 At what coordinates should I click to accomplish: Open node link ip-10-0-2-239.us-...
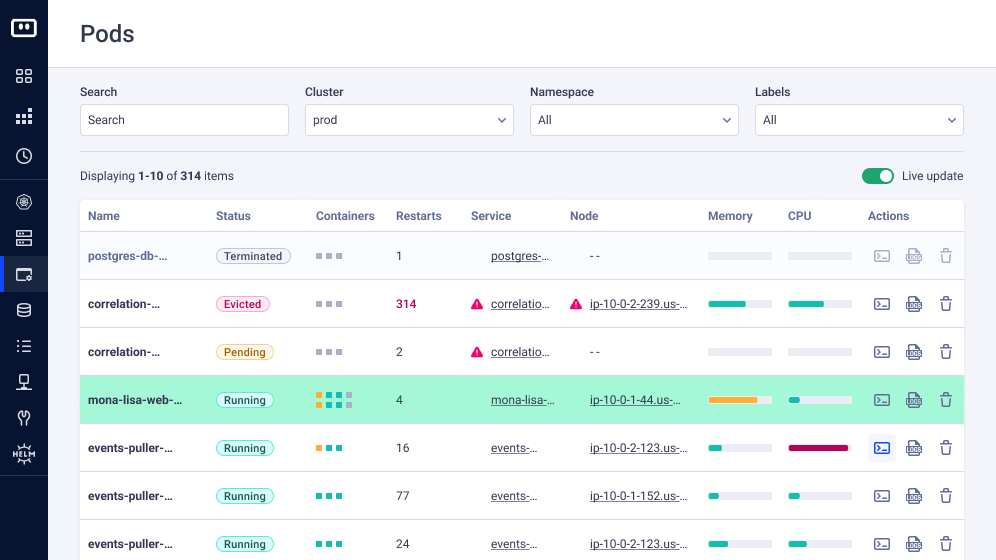(x=638, y=304)
